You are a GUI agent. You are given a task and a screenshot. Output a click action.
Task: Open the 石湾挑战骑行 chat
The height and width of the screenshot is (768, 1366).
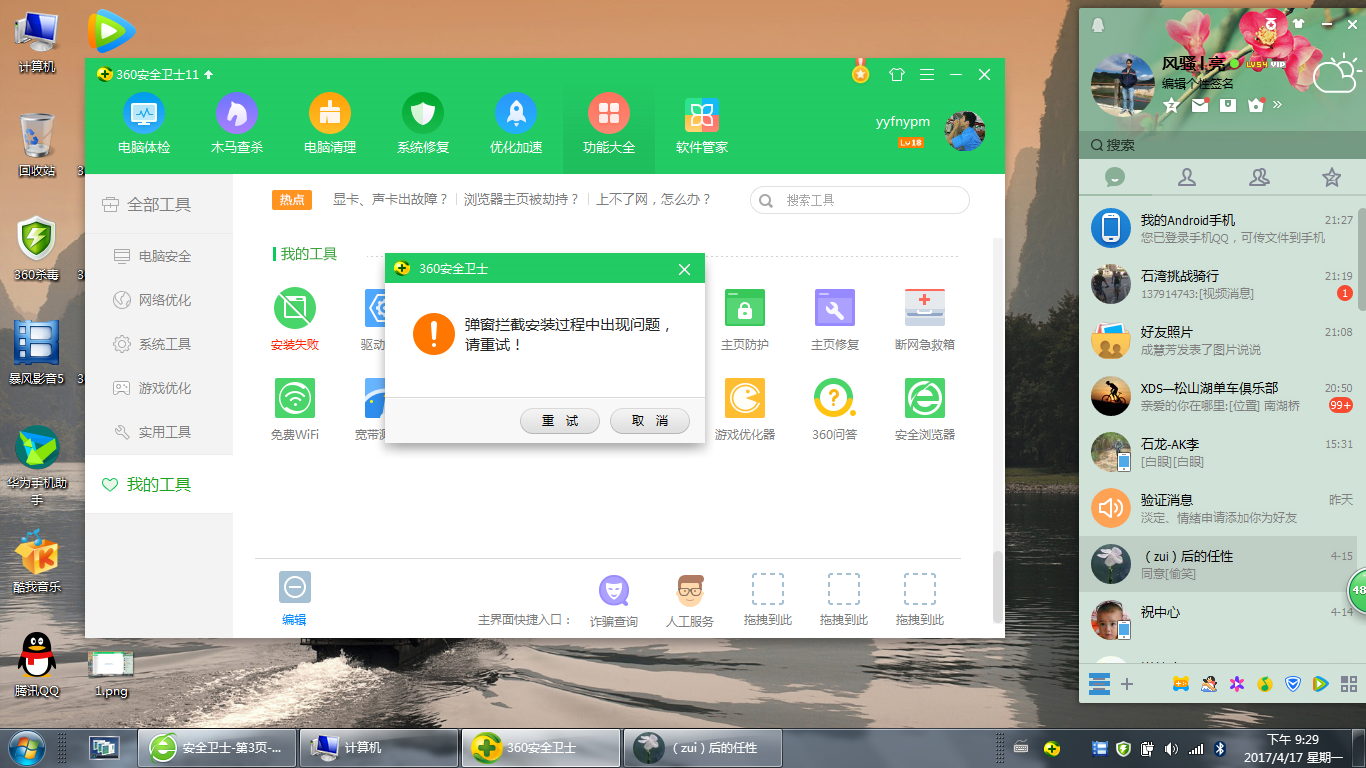(1219, 284)
